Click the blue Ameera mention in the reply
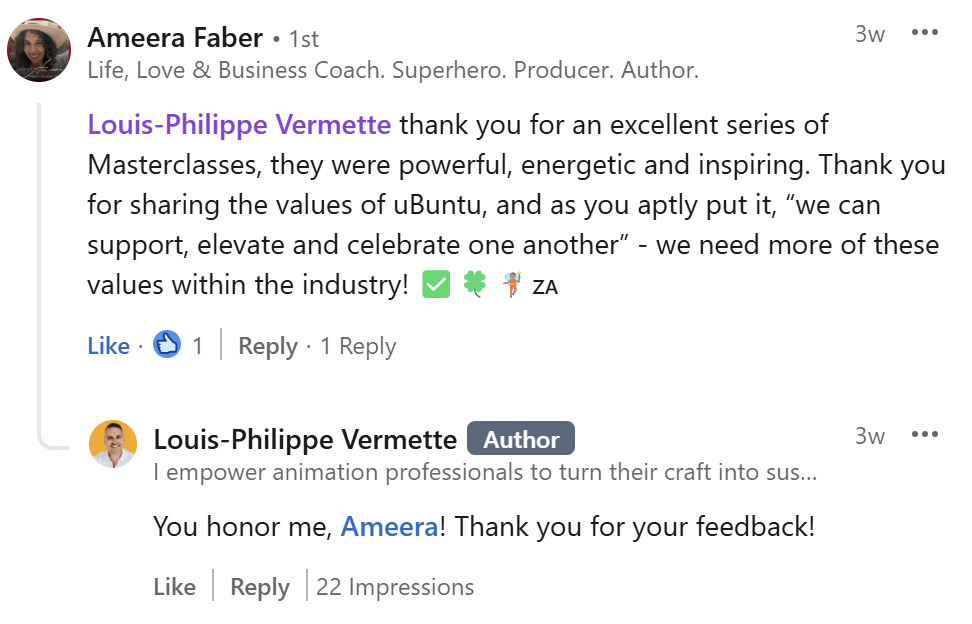This screenshot has width=972, height=624. pos(389,526)
